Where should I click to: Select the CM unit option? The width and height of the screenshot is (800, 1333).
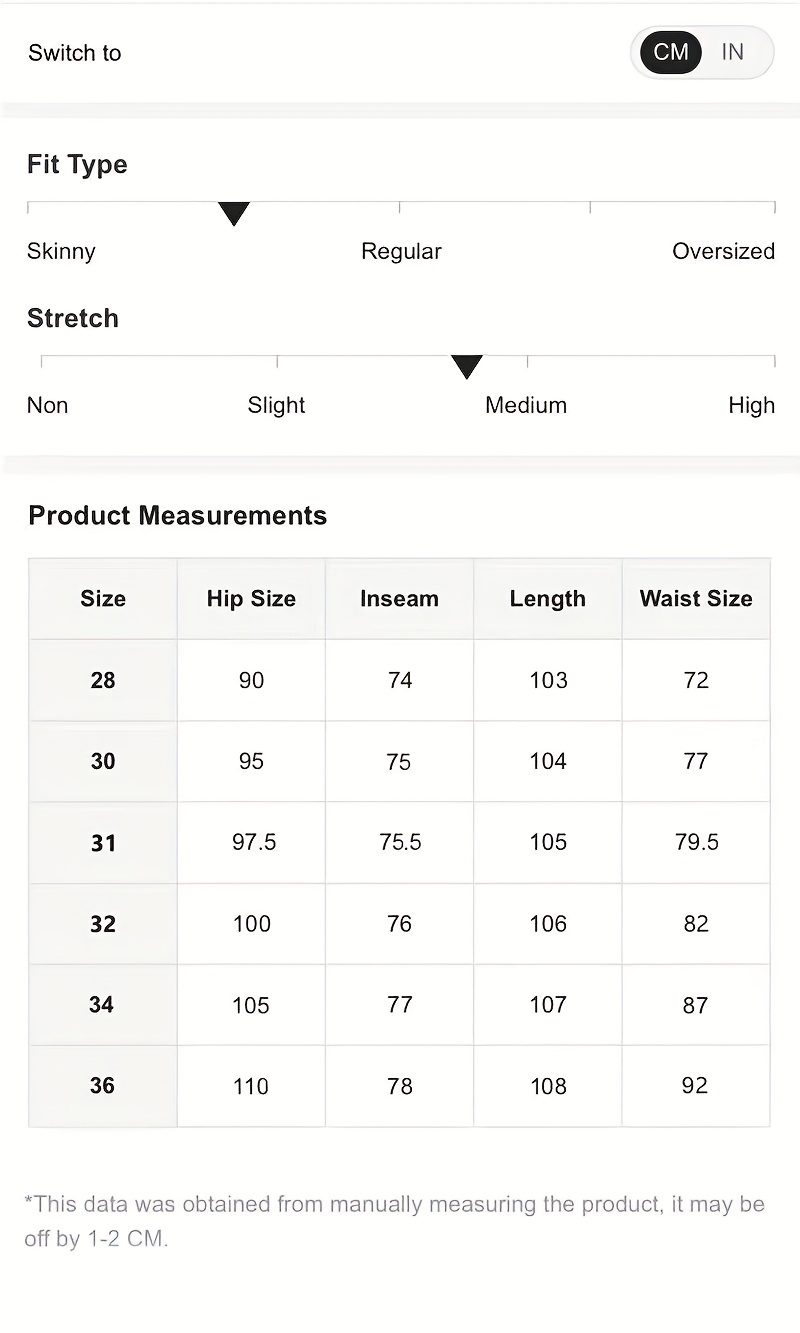[x=670, y=52]
